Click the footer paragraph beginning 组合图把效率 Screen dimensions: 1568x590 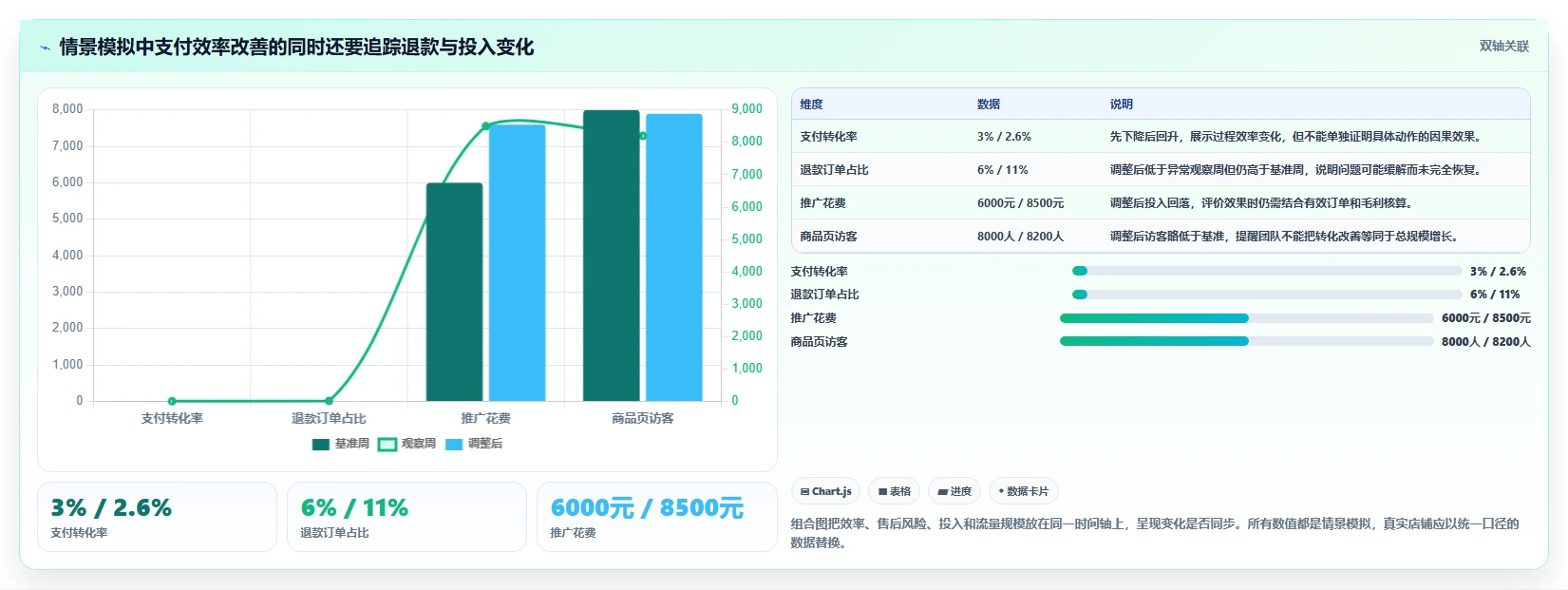click(1155, 533)
